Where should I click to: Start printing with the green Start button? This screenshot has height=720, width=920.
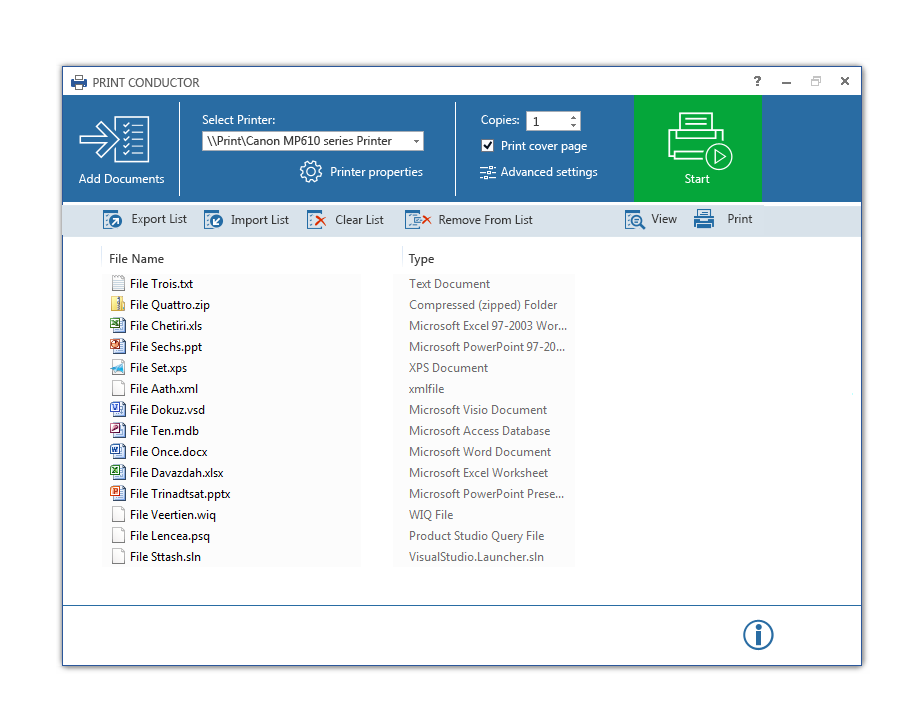[698, 148]
